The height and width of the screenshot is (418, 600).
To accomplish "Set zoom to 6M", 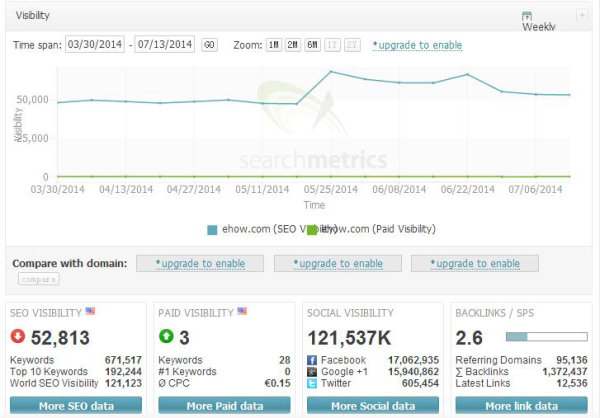I will pyautogui.click(x=312, y=45).
